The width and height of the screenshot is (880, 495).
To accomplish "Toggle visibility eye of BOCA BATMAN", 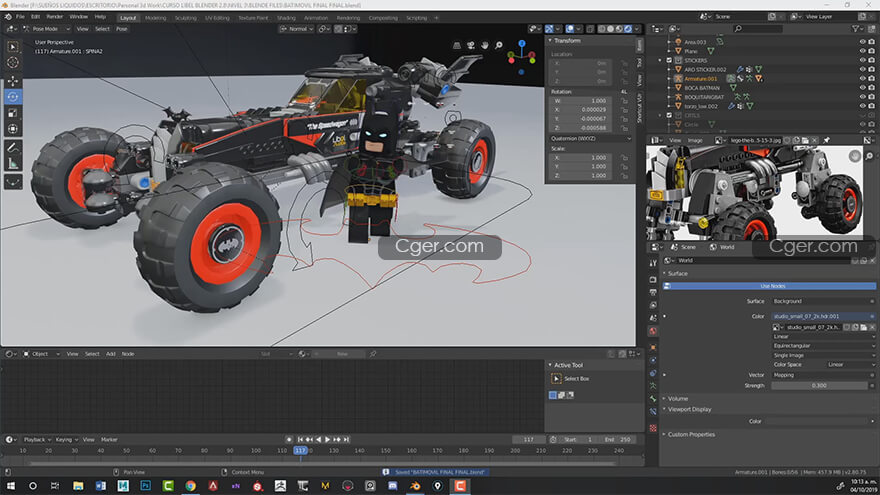I will pyautogui.click(x=863, y=88).
